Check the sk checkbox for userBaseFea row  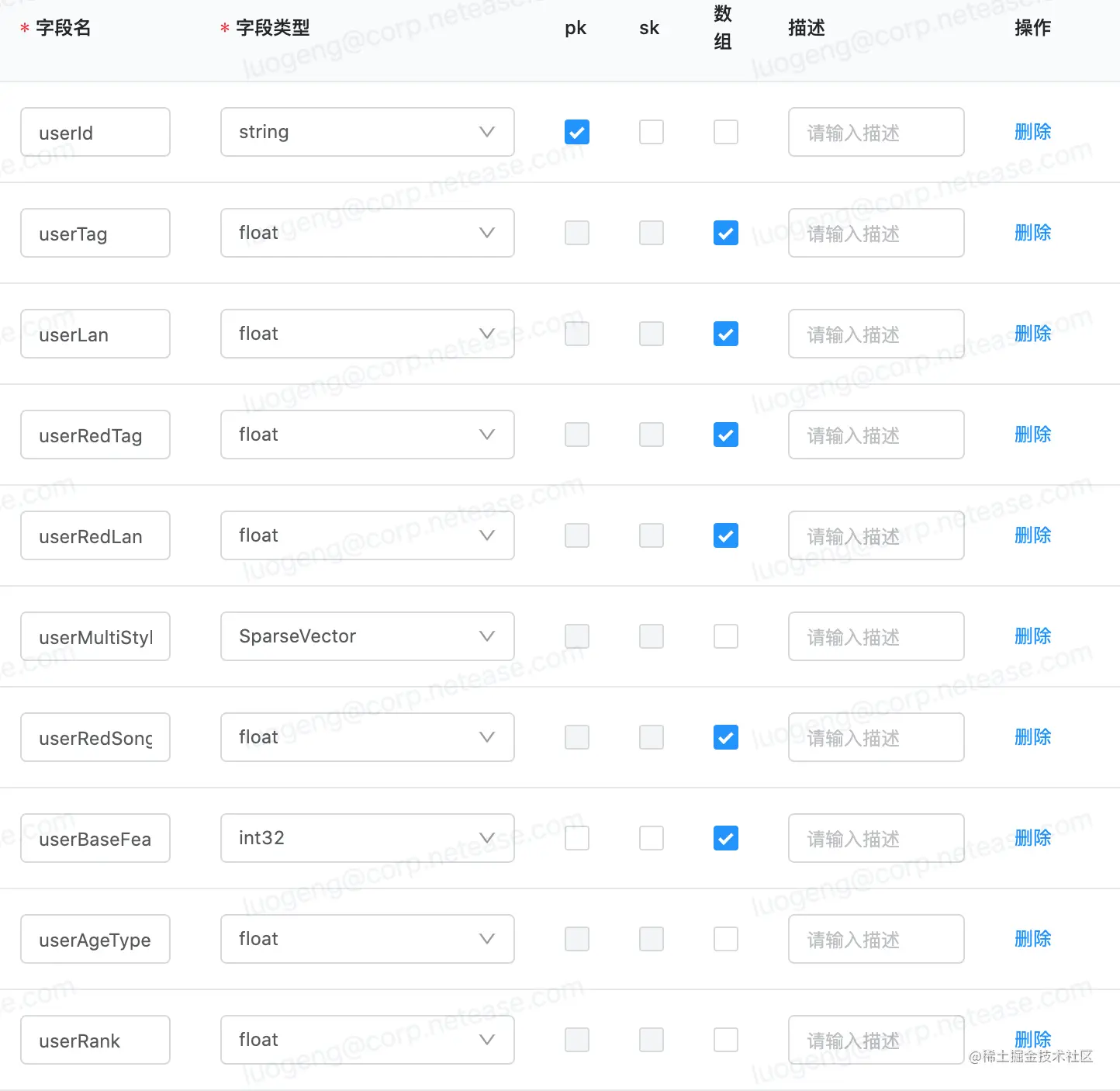[x=652, y=838]
